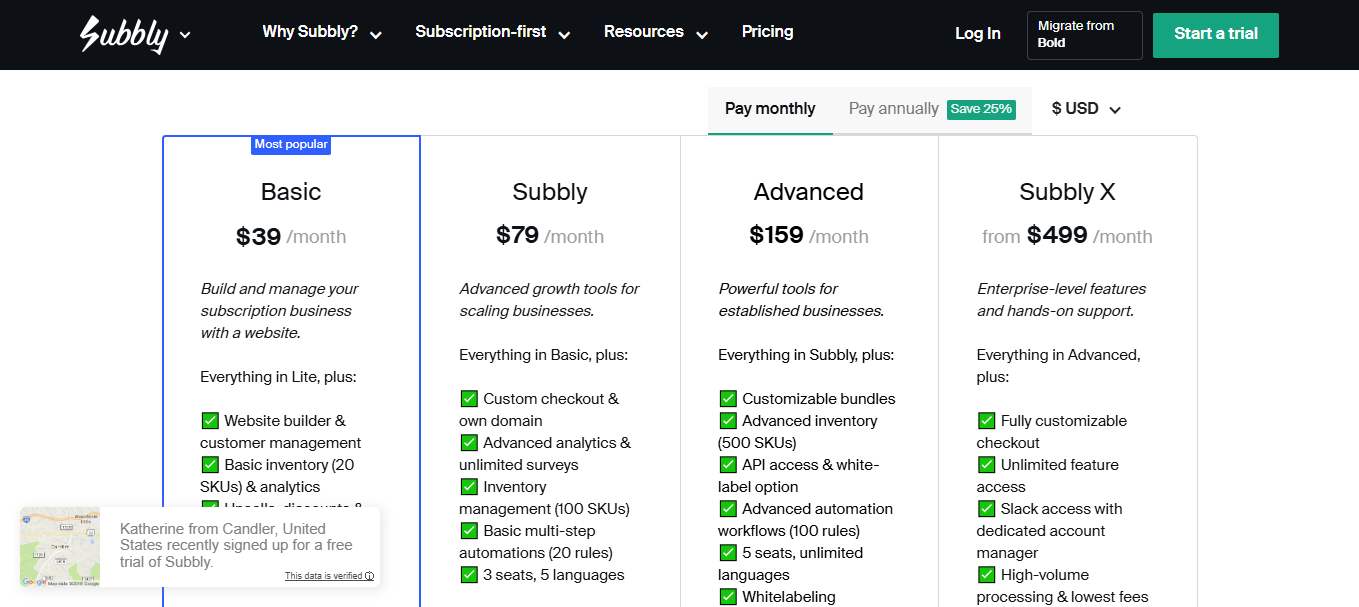The width and height of the screenshot is (1359, 607).
Task: Click the green check next to Customizable bundles
Action: [x=728, y=399]
